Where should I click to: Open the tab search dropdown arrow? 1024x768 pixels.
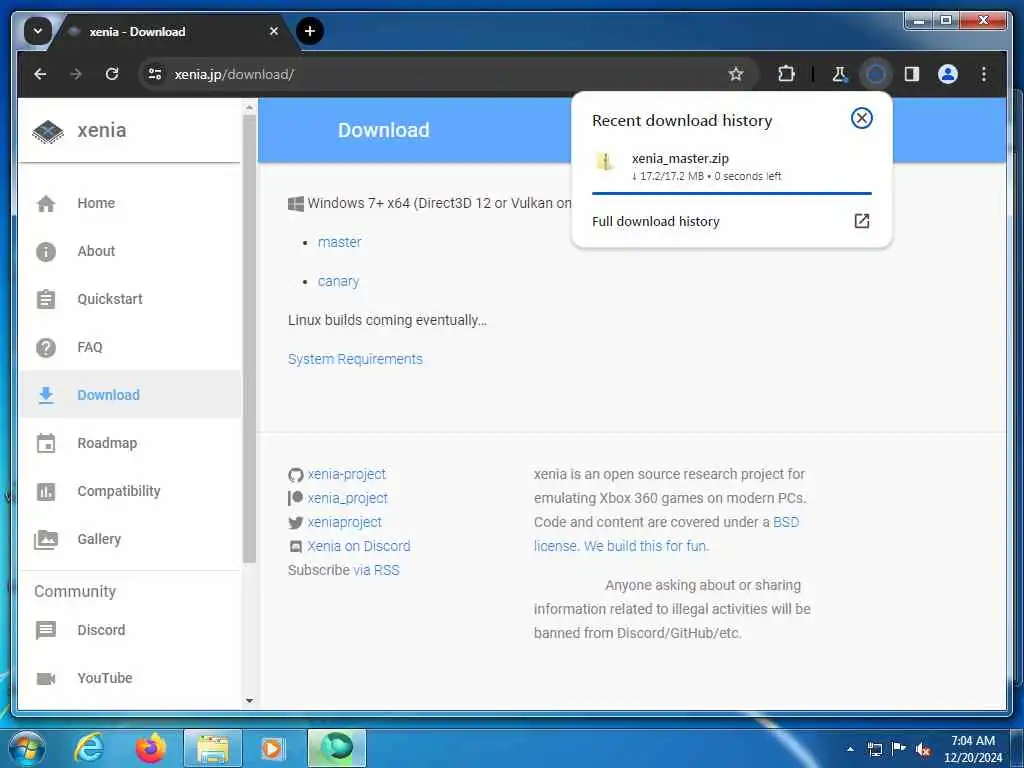click(38, 31)
